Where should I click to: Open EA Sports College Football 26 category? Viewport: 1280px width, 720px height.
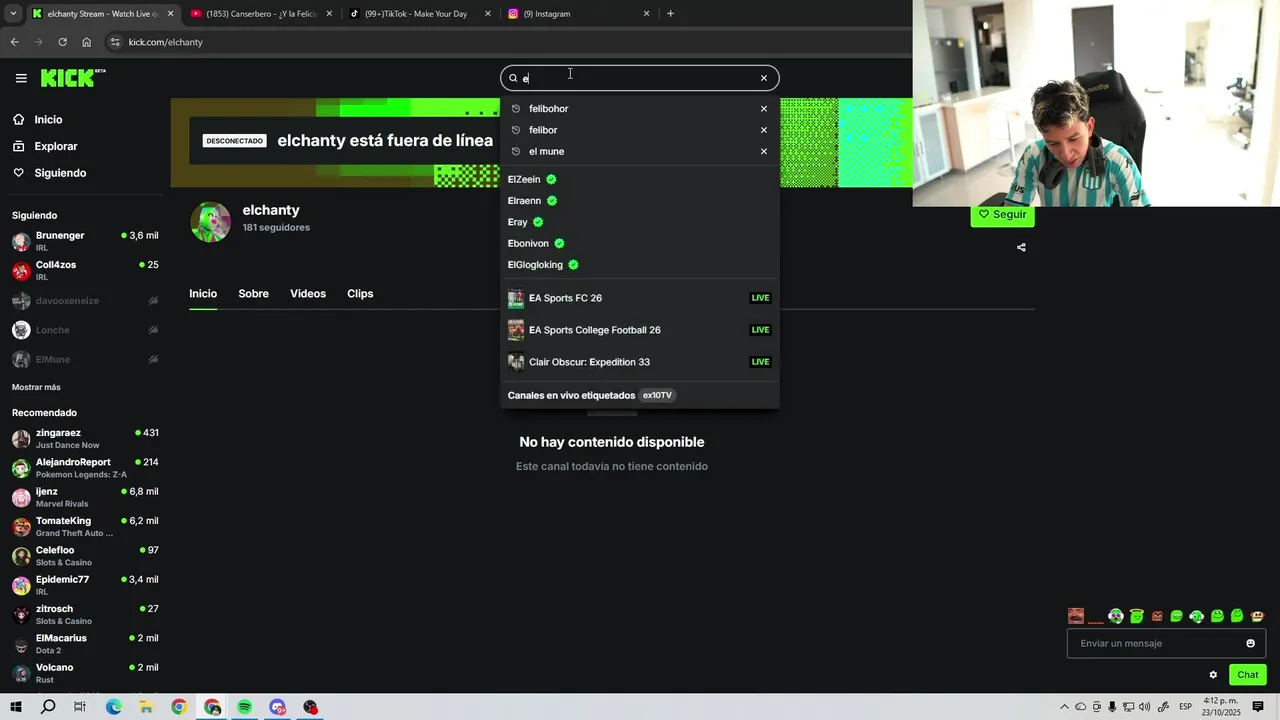pos(639,330)
